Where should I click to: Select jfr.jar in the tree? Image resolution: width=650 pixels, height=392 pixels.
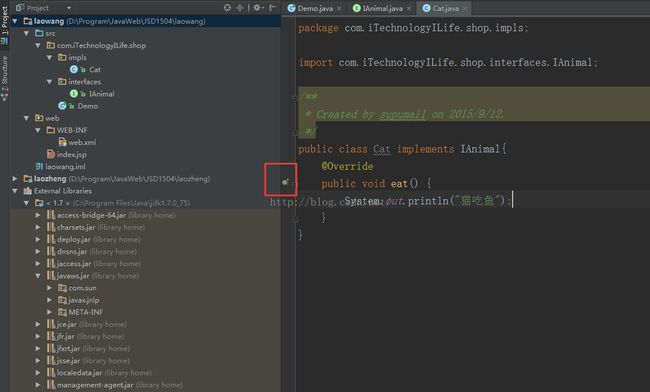(65, 336)
